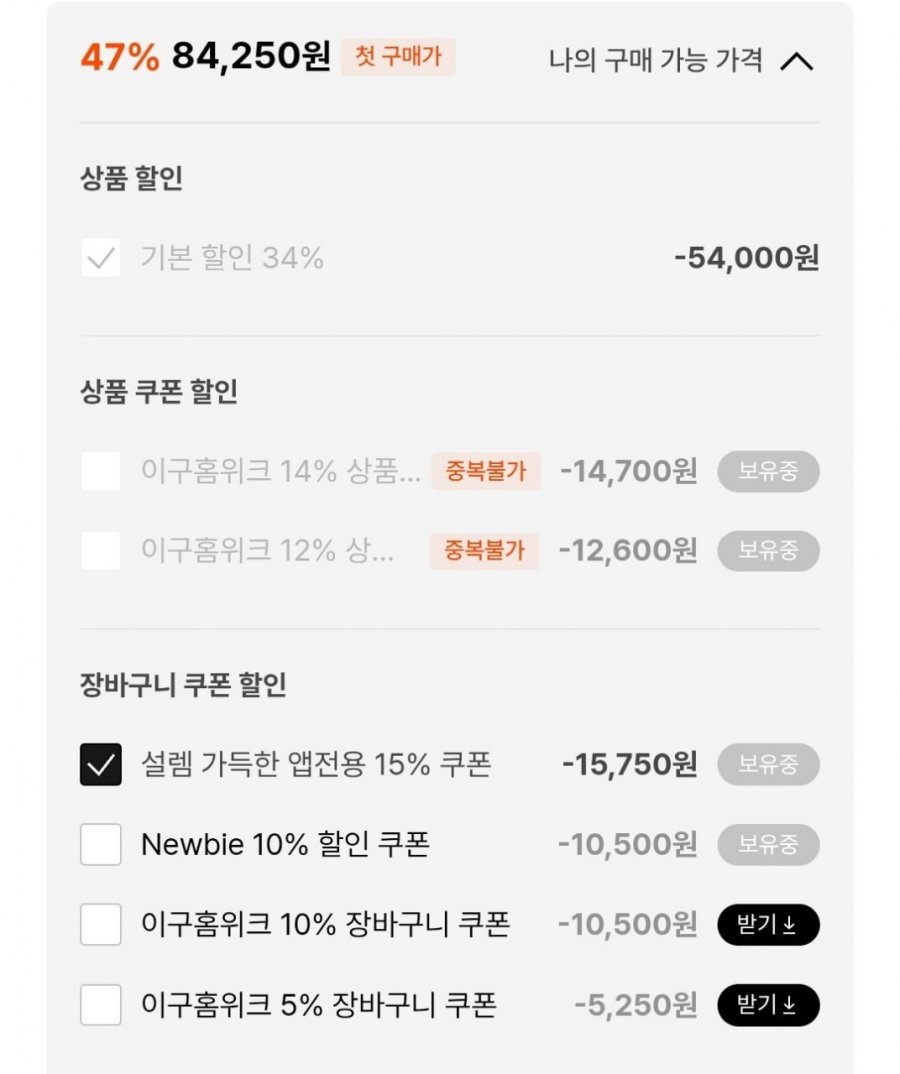Click the 나의 구매 가능 가격 label
This screenshot has width=900, height=1074.
(655, 60)
